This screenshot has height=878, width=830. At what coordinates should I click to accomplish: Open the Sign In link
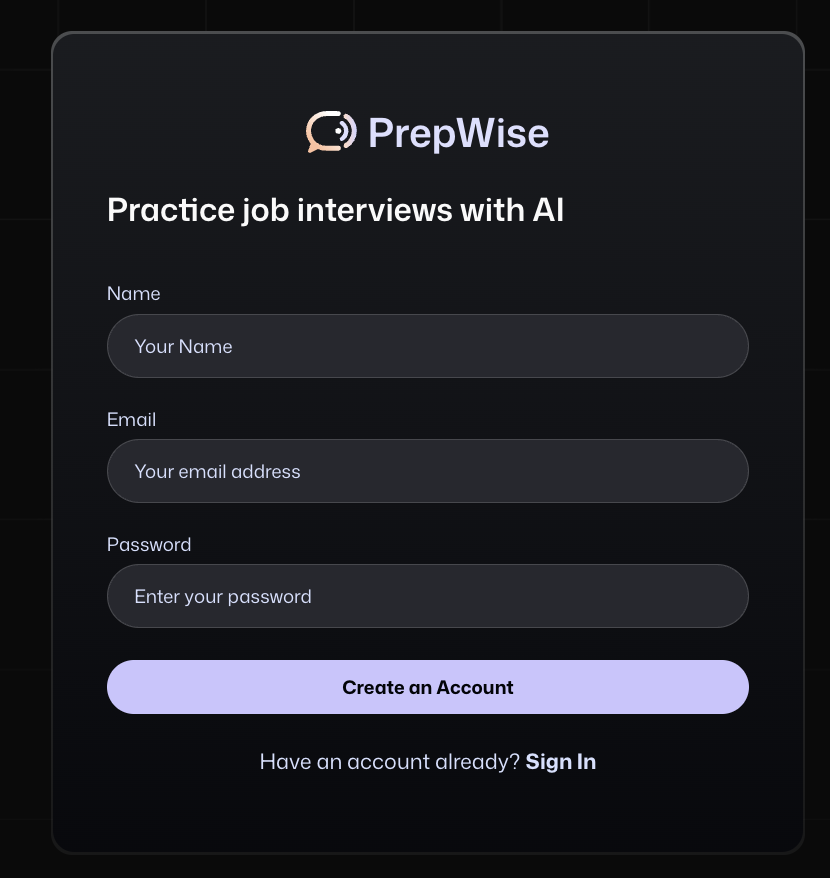[561, 762]
